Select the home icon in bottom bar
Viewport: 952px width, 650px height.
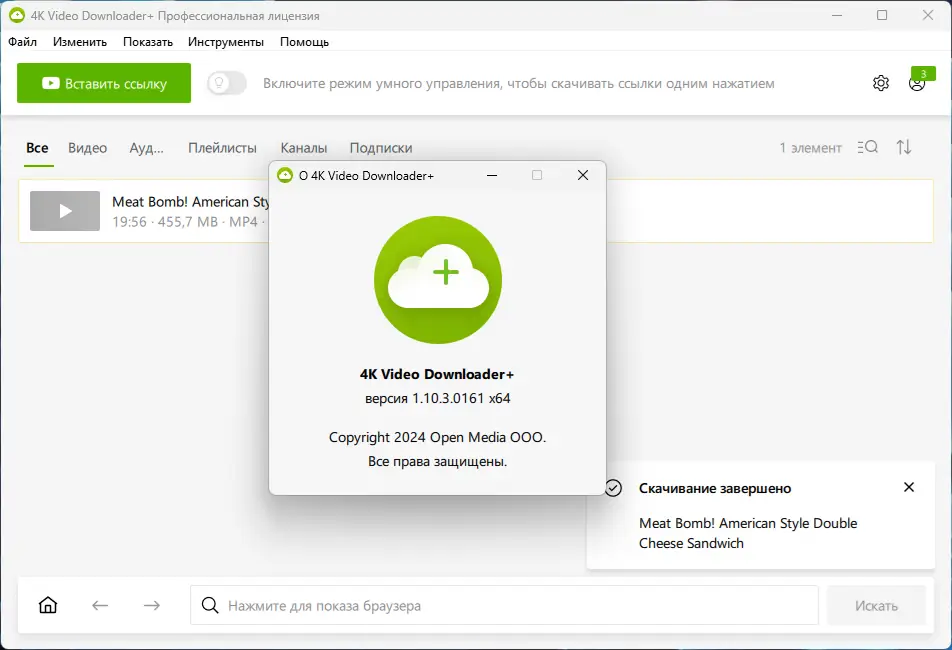(x=47, y=605)
